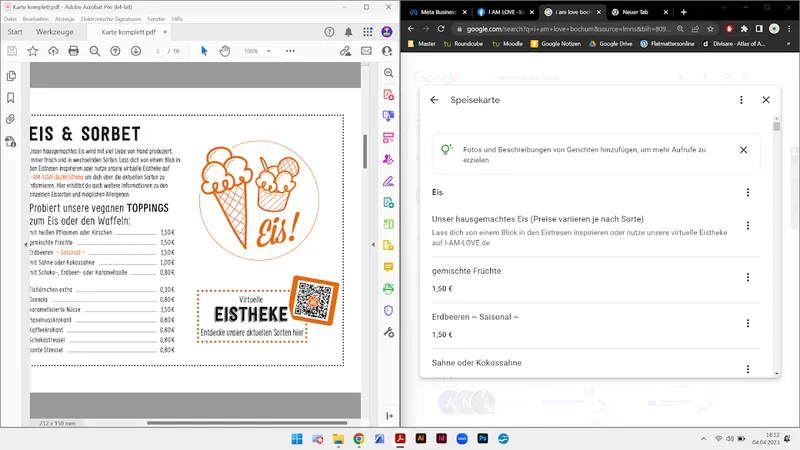Image resolution: width=800 pixels, height=450 pixels.
Task: Click the page number field in Acrobat
Action: [158, 51]
